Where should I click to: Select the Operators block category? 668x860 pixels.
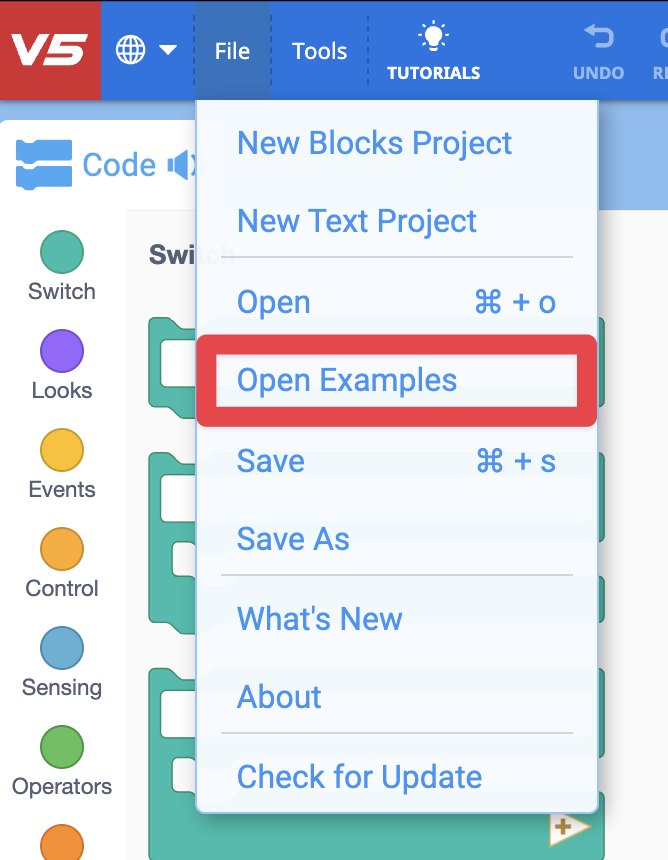click(61, 761)
